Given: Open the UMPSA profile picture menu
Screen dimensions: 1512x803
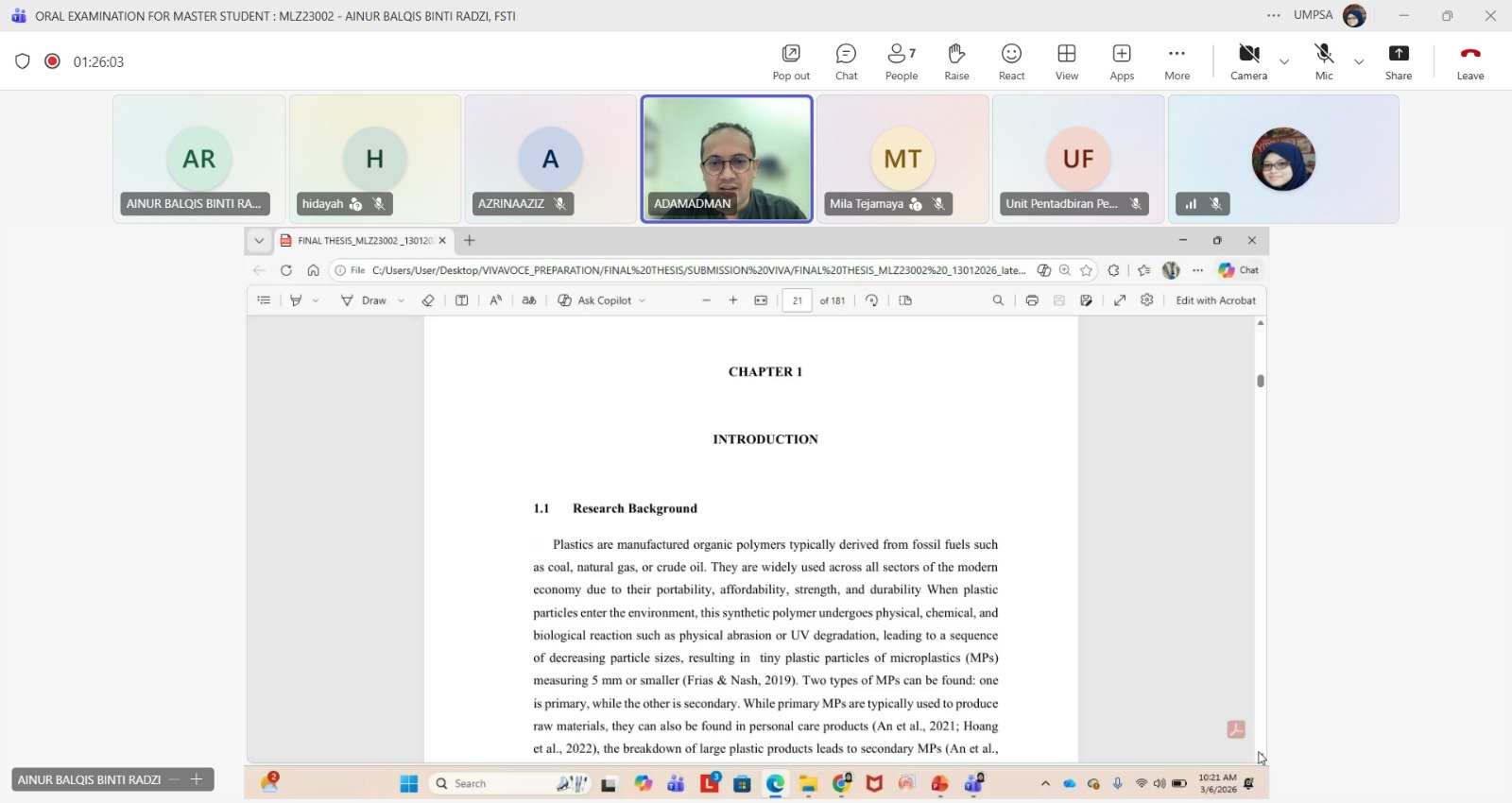Looking at the screenshot, I should click(x=1354, y=16).
